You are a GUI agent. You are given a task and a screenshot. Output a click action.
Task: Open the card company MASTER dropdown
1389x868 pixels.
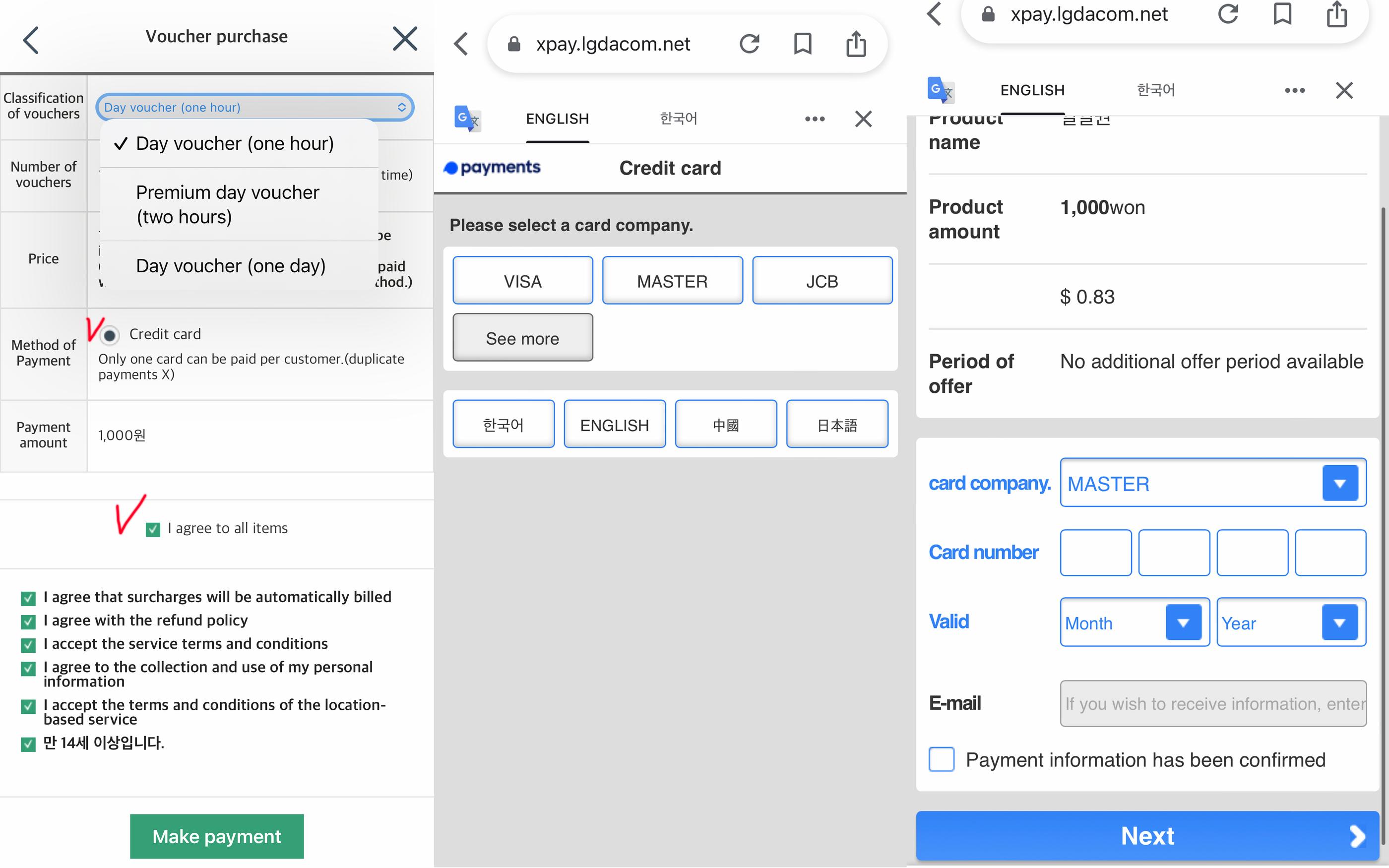[x=1212, y=483]
